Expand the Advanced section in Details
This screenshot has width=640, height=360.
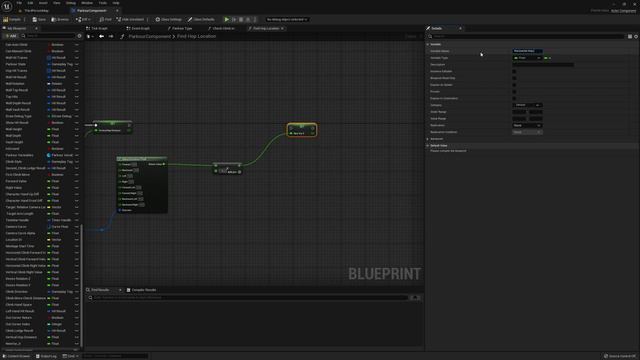click(x=428, y=139)
